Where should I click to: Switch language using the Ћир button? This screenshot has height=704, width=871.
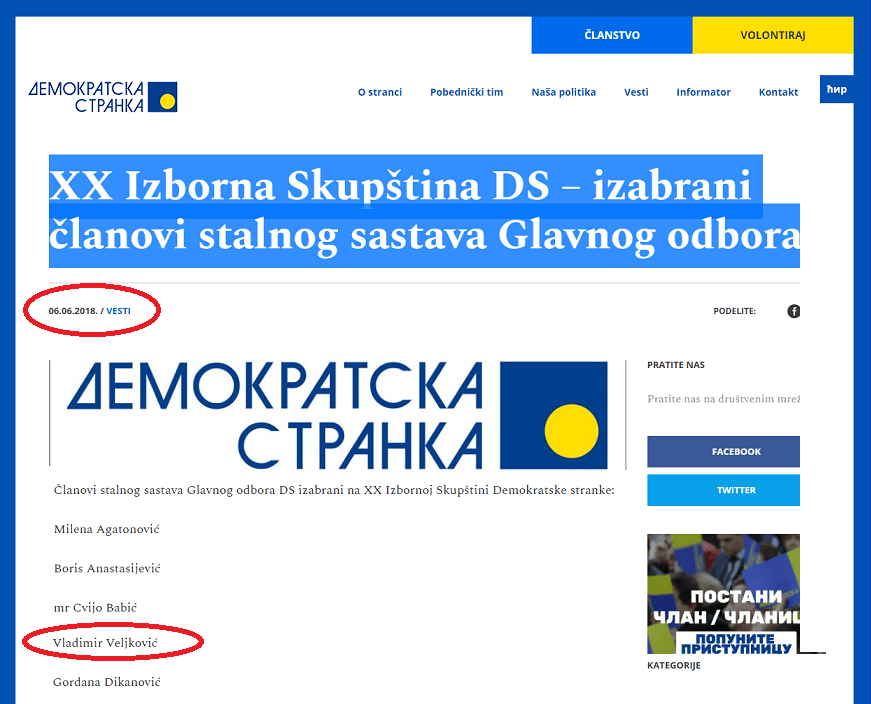pos(837,89)
